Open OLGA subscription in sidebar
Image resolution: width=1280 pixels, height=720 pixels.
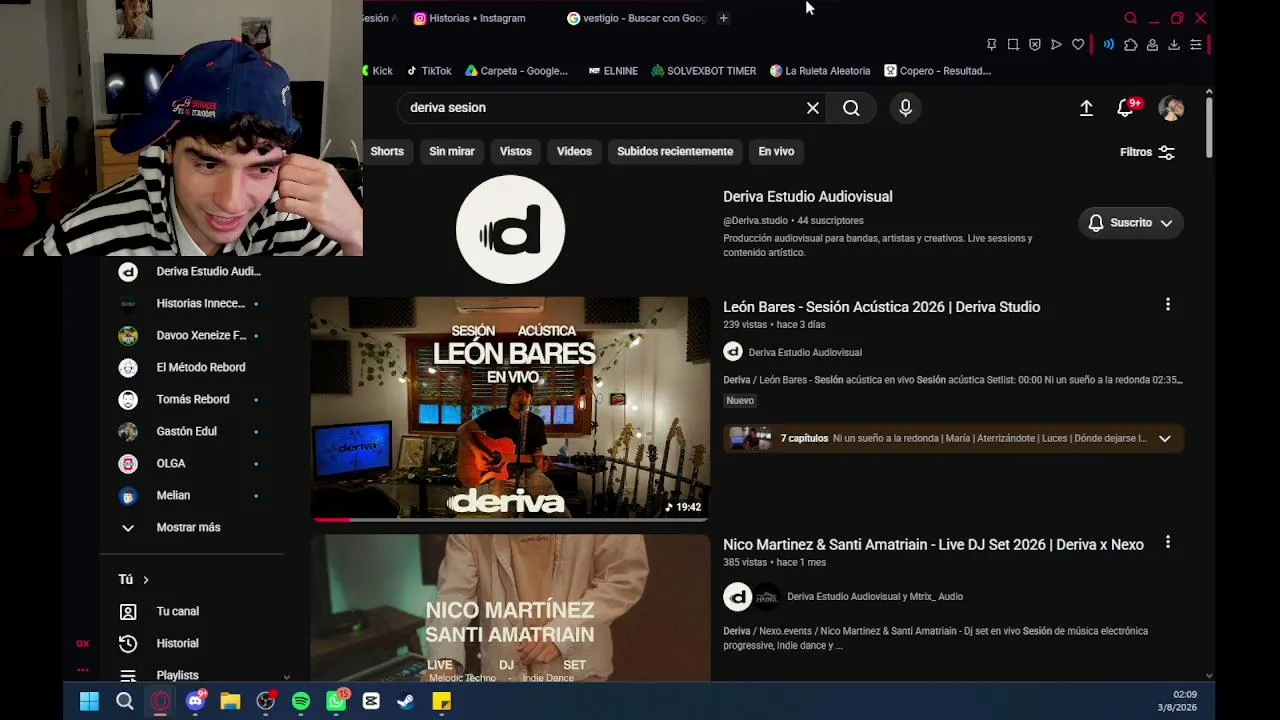[x=190, y=463]
